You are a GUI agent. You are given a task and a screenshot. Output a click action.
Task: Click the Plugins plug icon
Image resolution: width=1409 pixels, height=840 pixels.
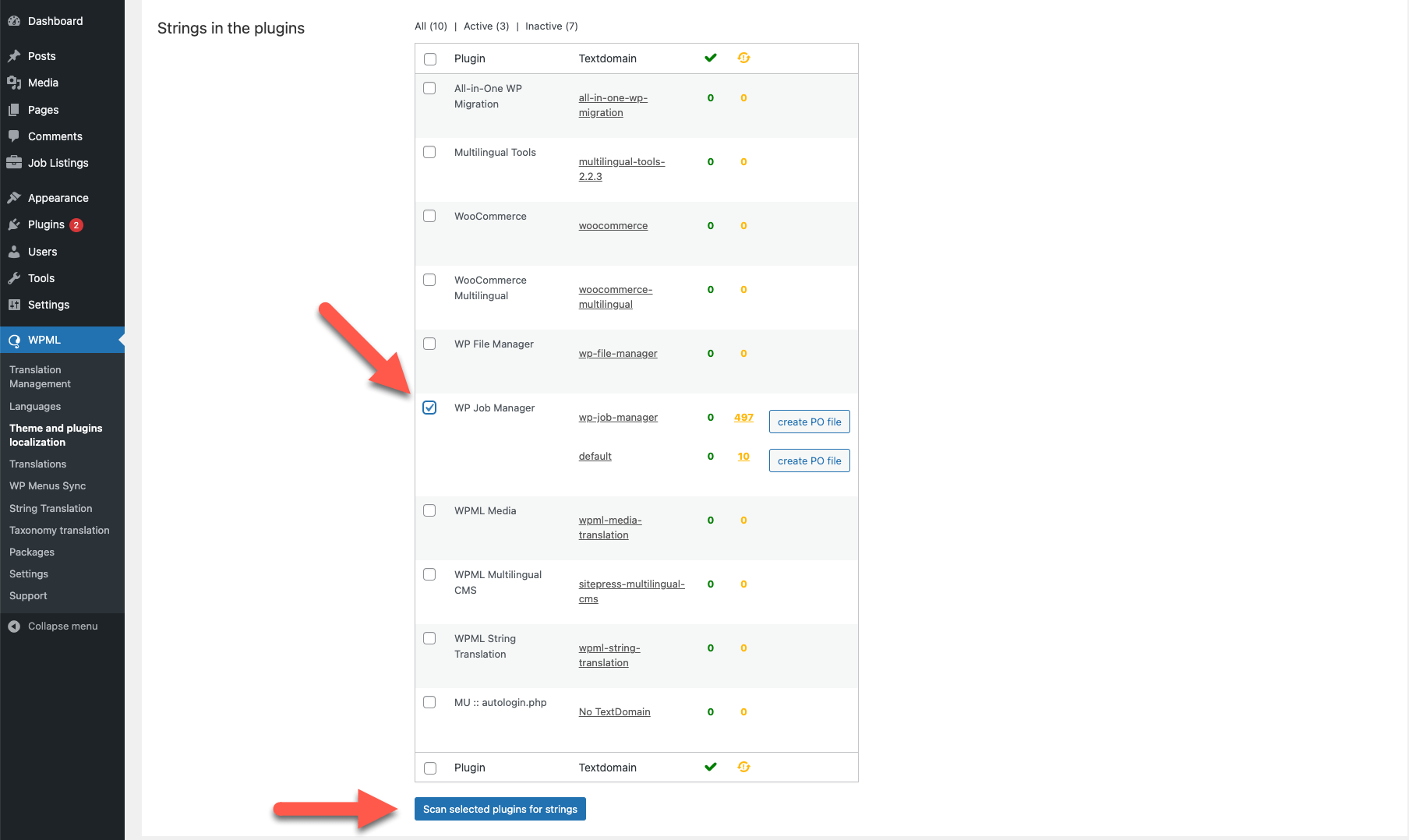click(x=14, y=224)
